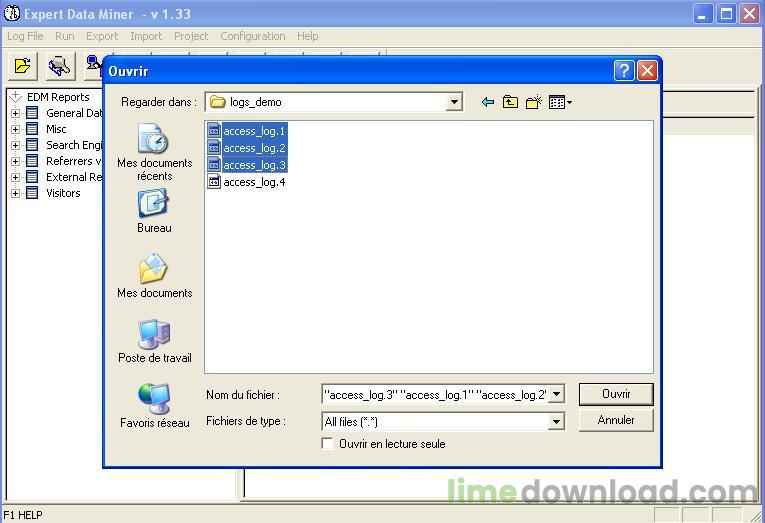Open Mes documents récents shortcut
765x523 pixels.
pyautogui.click(x=154, y=152)
